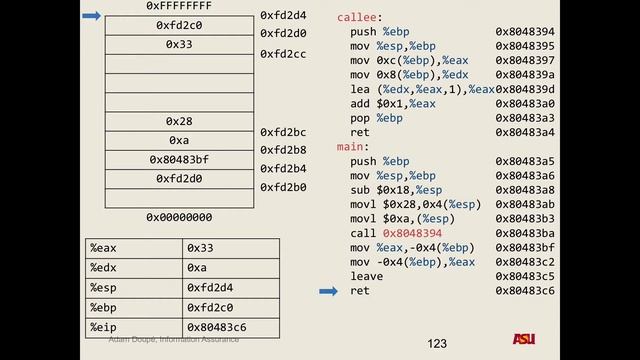The height and width of the screenshot is (360, 640).
Task: Click instruction mov %eax,-0x4(%ebp)
Action: pos(412,248)
